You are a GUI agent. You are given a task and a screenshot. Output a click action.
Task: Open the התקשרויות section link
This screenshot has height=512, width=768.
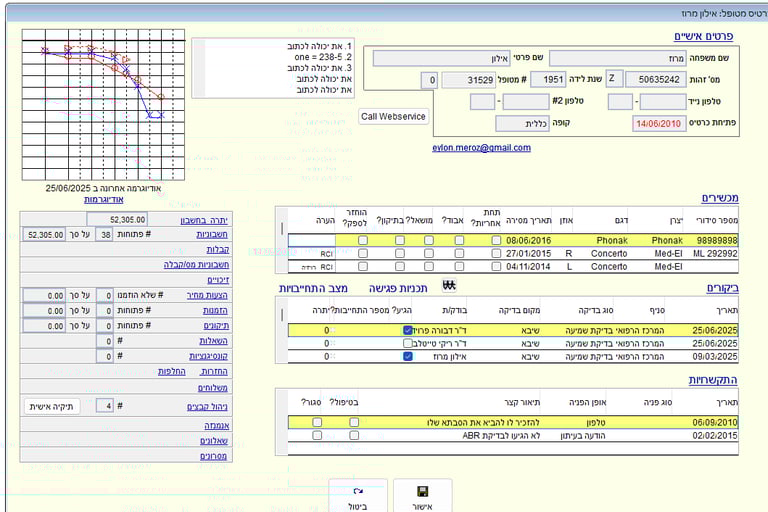713,380
